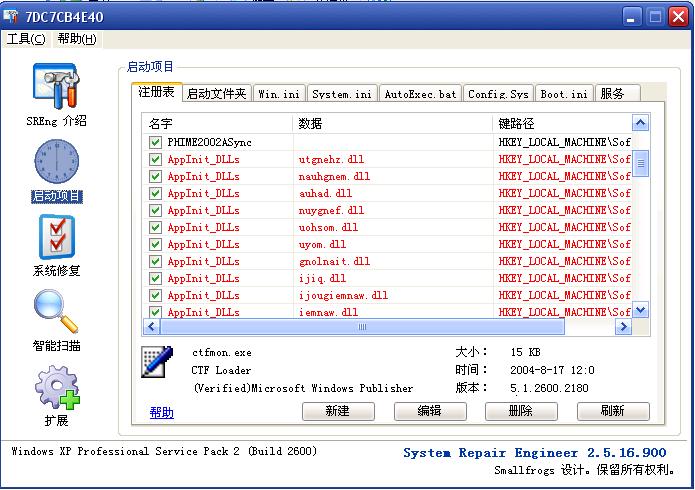The width and height of the screenshot is (695, 490).
Task: Uncheck the ijiq.dll AppInit_DLLs entry
Action: [155, 278]
